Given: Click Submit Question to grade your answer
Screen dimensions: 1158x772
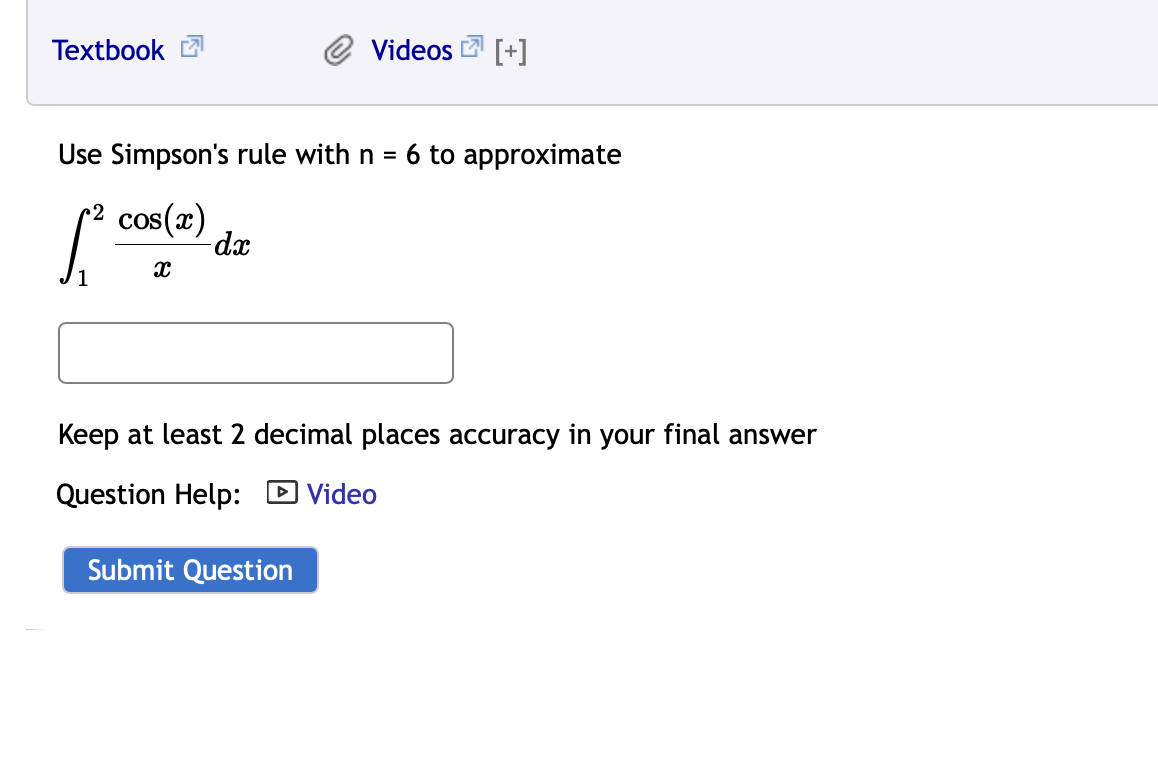Looking at the screenshot, I should (189, 570).
